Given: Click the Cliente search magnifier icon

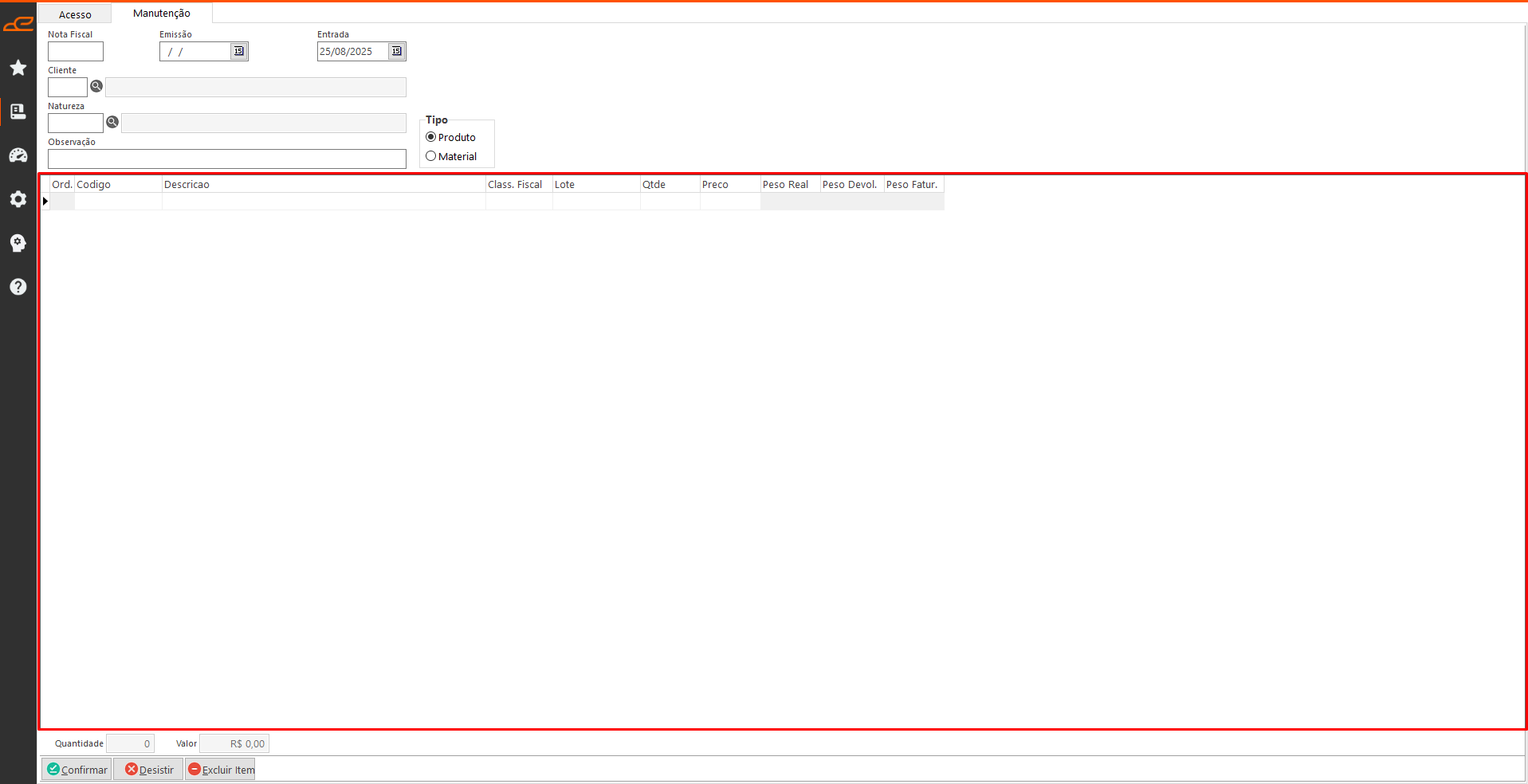Looking at the screenshot, I should click(x=96, y=86).
